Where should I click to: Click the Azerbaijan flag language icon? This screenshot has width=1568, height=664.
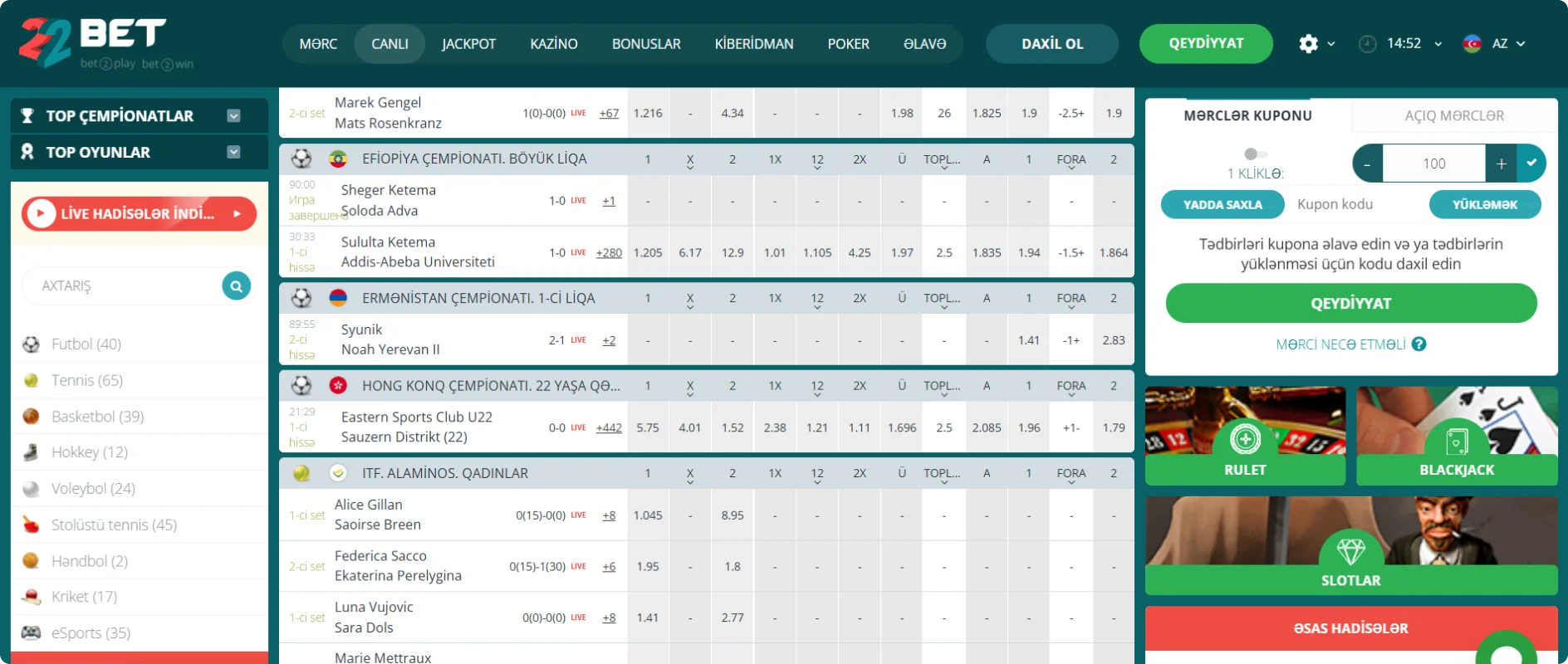coord(1472,44)
